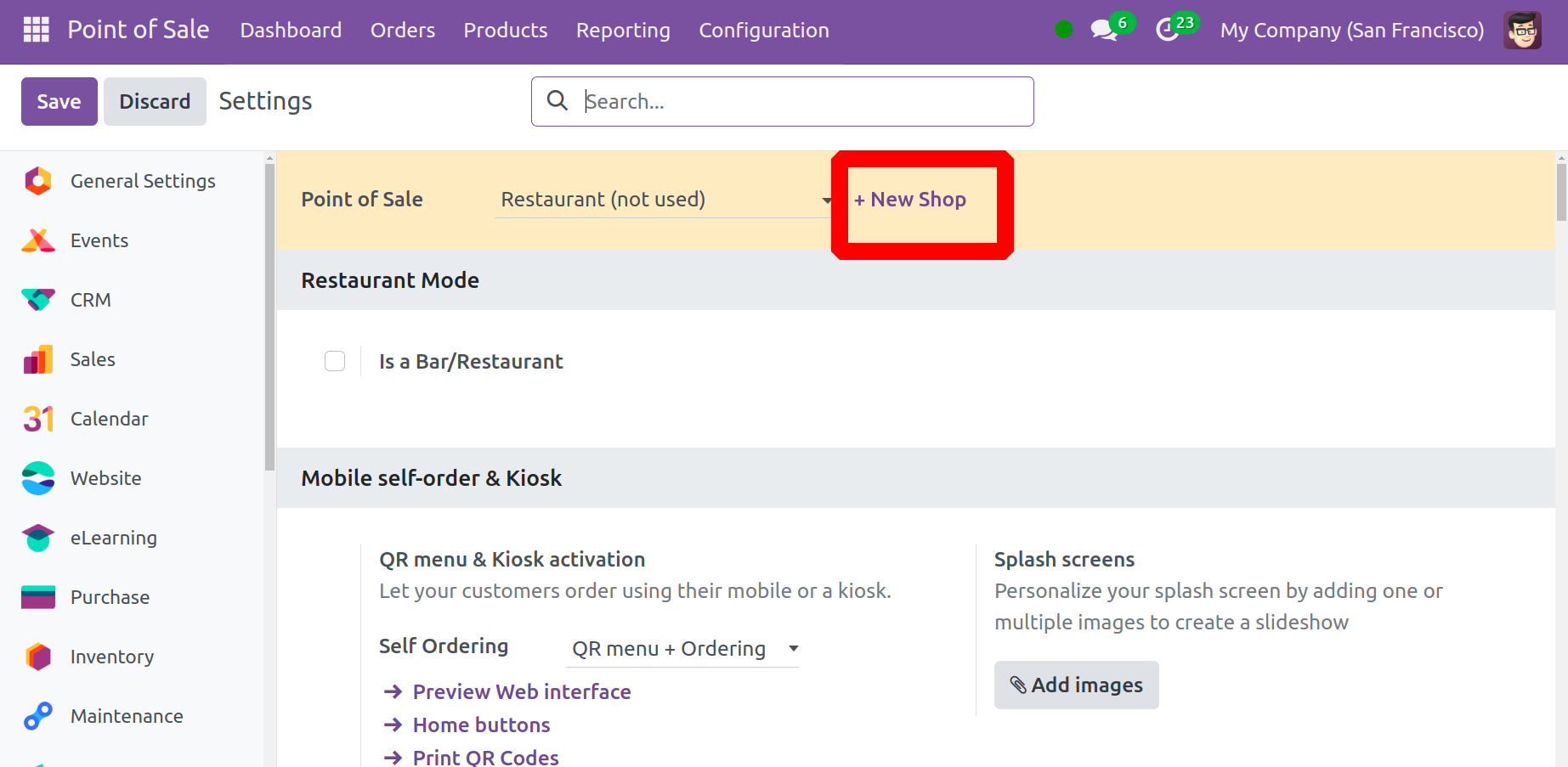Open the Configuration menu
The height and width of the screenshot is (767, 1568).
click(x=763, y=31)
